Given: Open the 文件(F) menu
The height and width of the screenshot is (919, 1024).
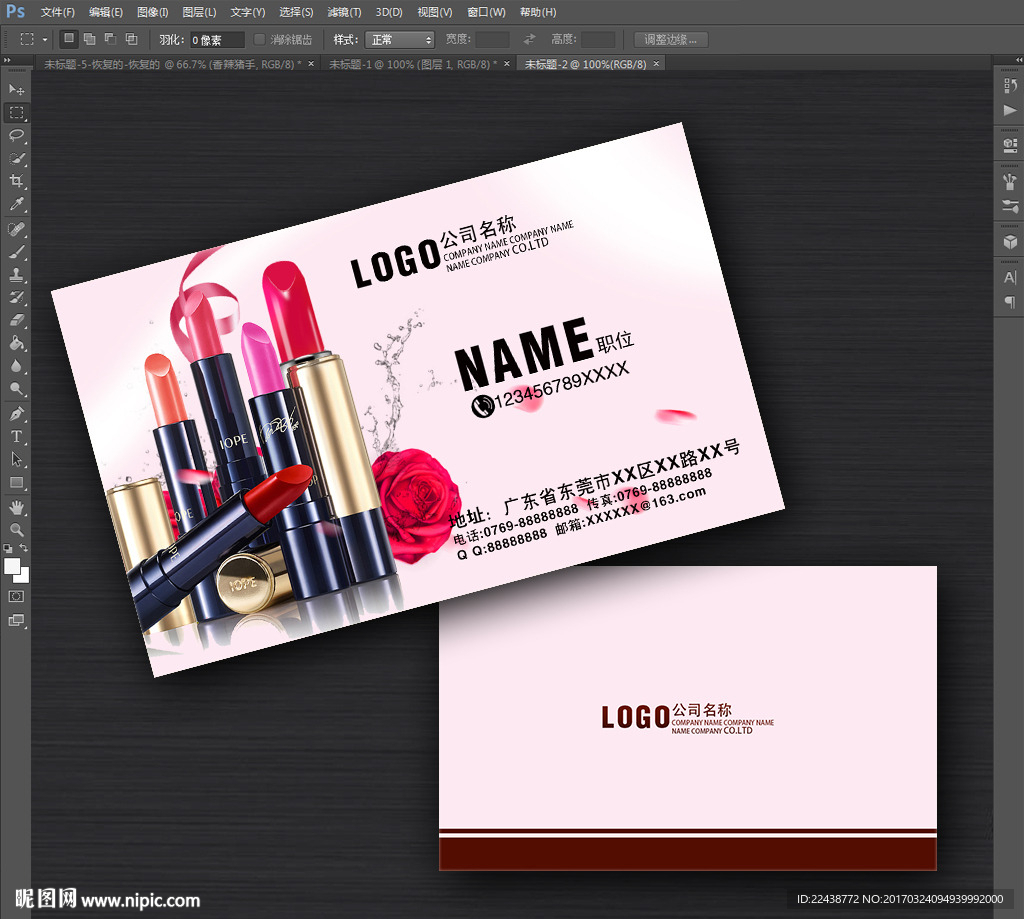Looking at the screenshot, I should pos(57,12).
